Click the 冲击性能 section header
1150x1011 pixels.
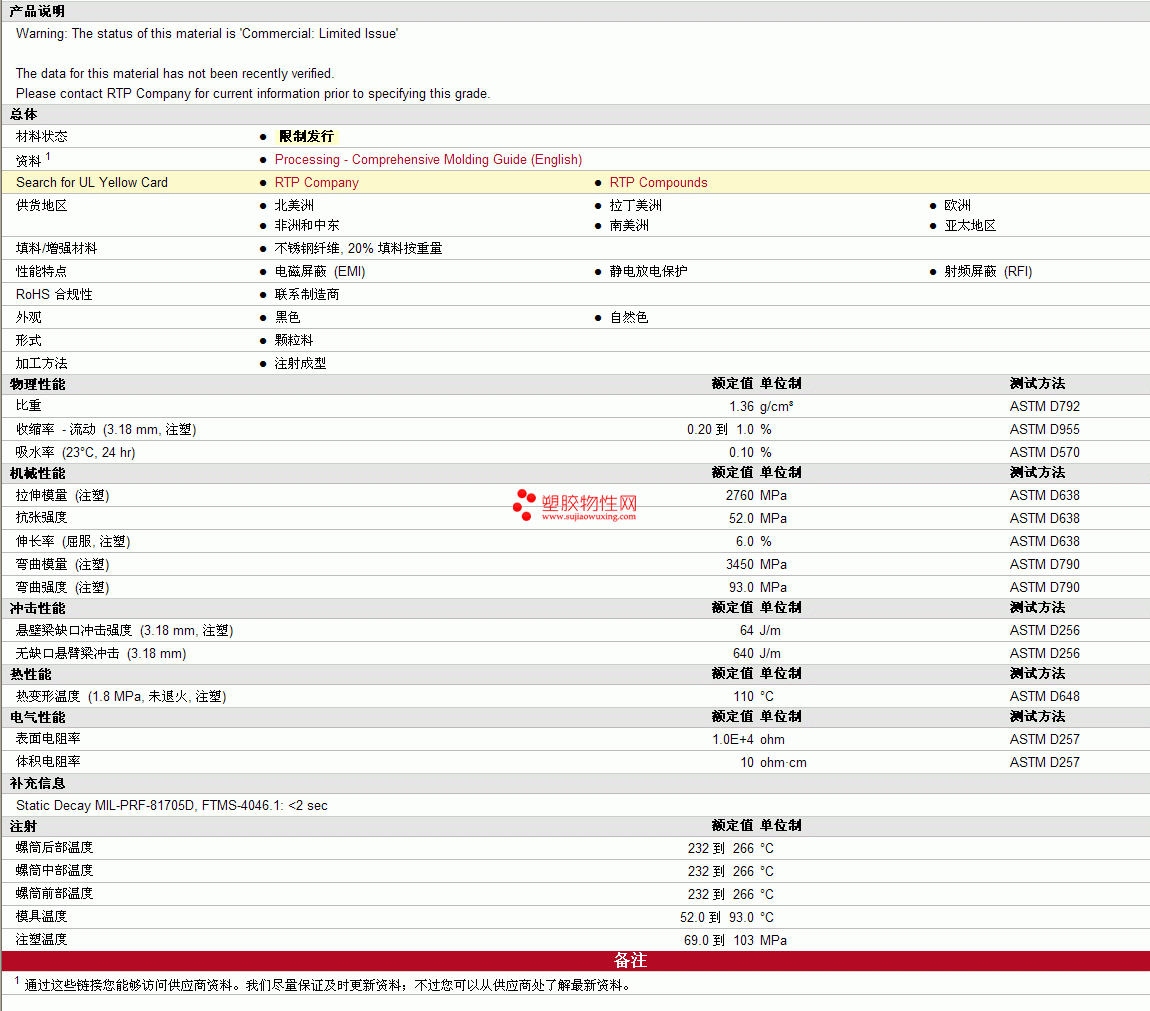tap(37, 608)
